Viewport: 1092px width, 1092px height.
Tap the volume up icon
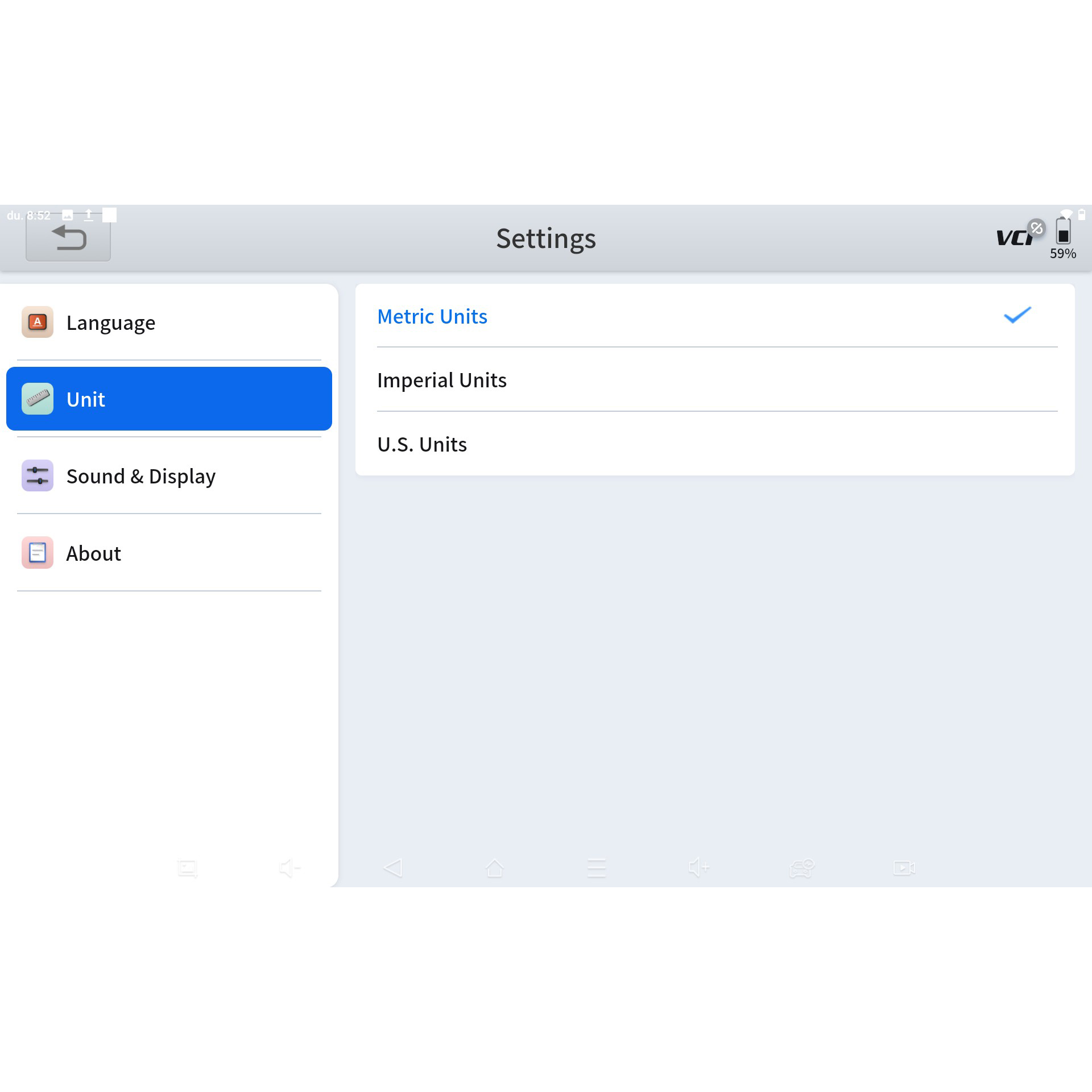pos(698,867)
